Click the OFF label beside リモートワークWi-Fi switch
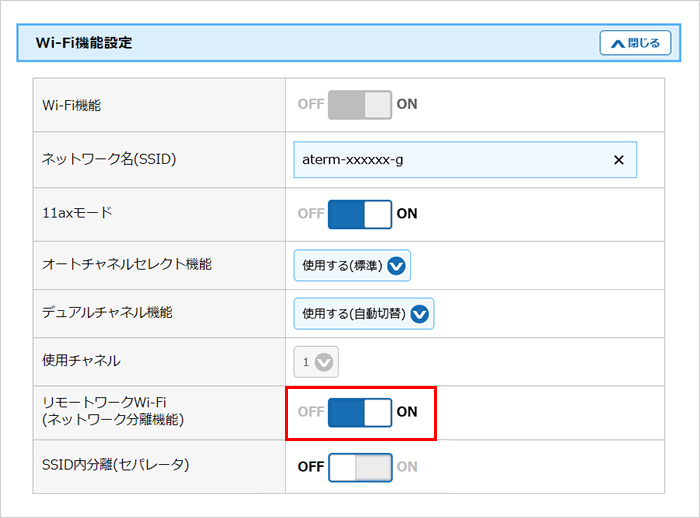 pyautogui.click(x=311, y=412)
